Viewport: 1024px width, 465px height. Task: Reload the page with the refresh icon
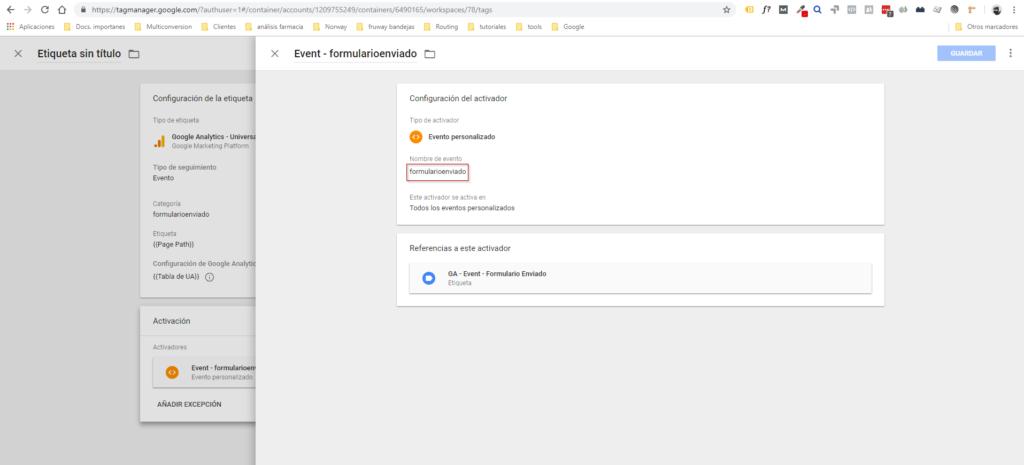(44, 10)
